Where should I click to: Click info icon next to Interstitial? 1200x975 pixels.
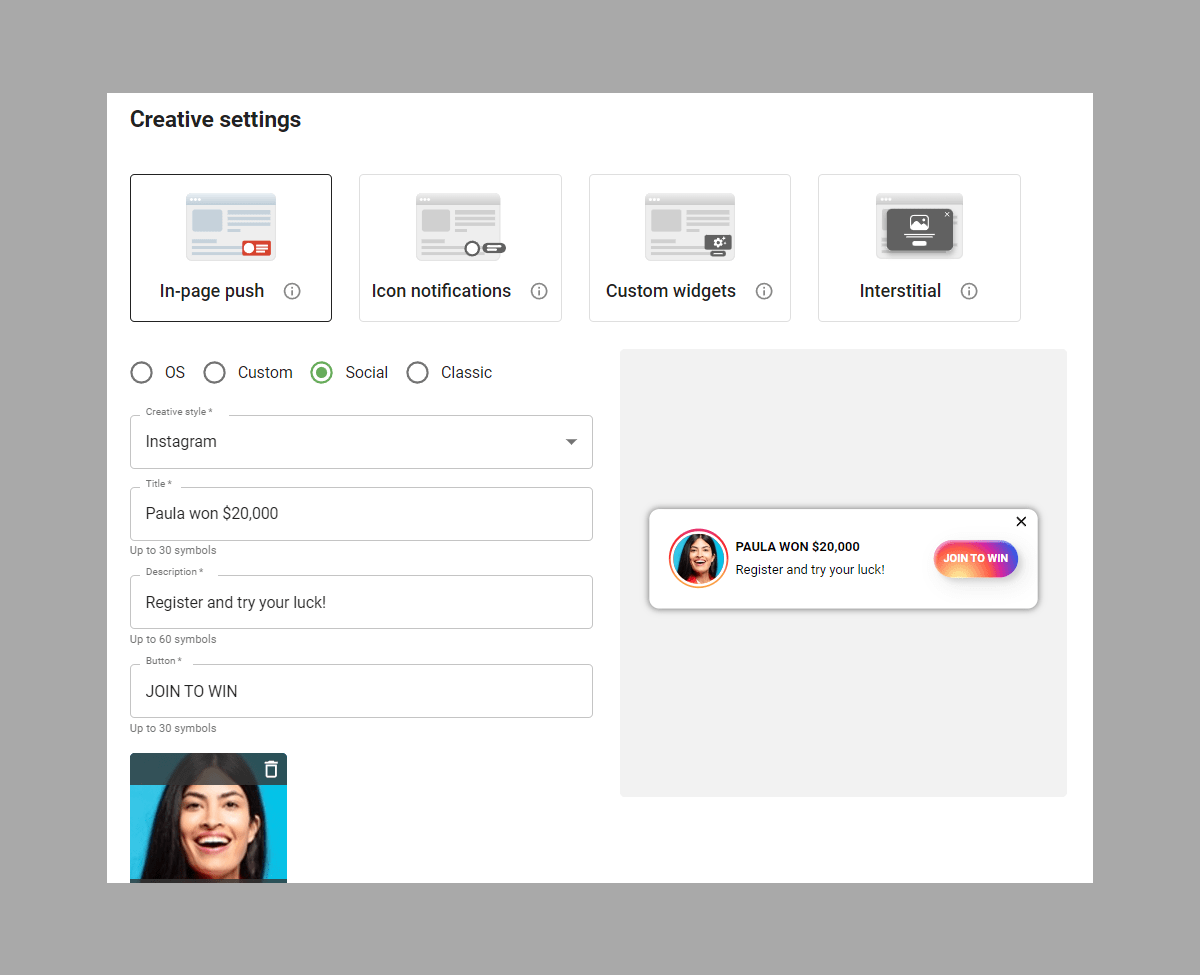click(x=969, y=291)
